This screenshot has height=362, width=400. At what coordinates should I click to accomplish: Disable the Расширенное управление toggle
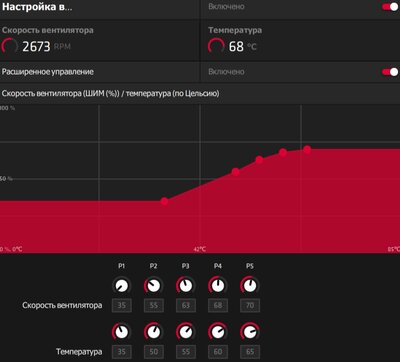click(390, 72)
